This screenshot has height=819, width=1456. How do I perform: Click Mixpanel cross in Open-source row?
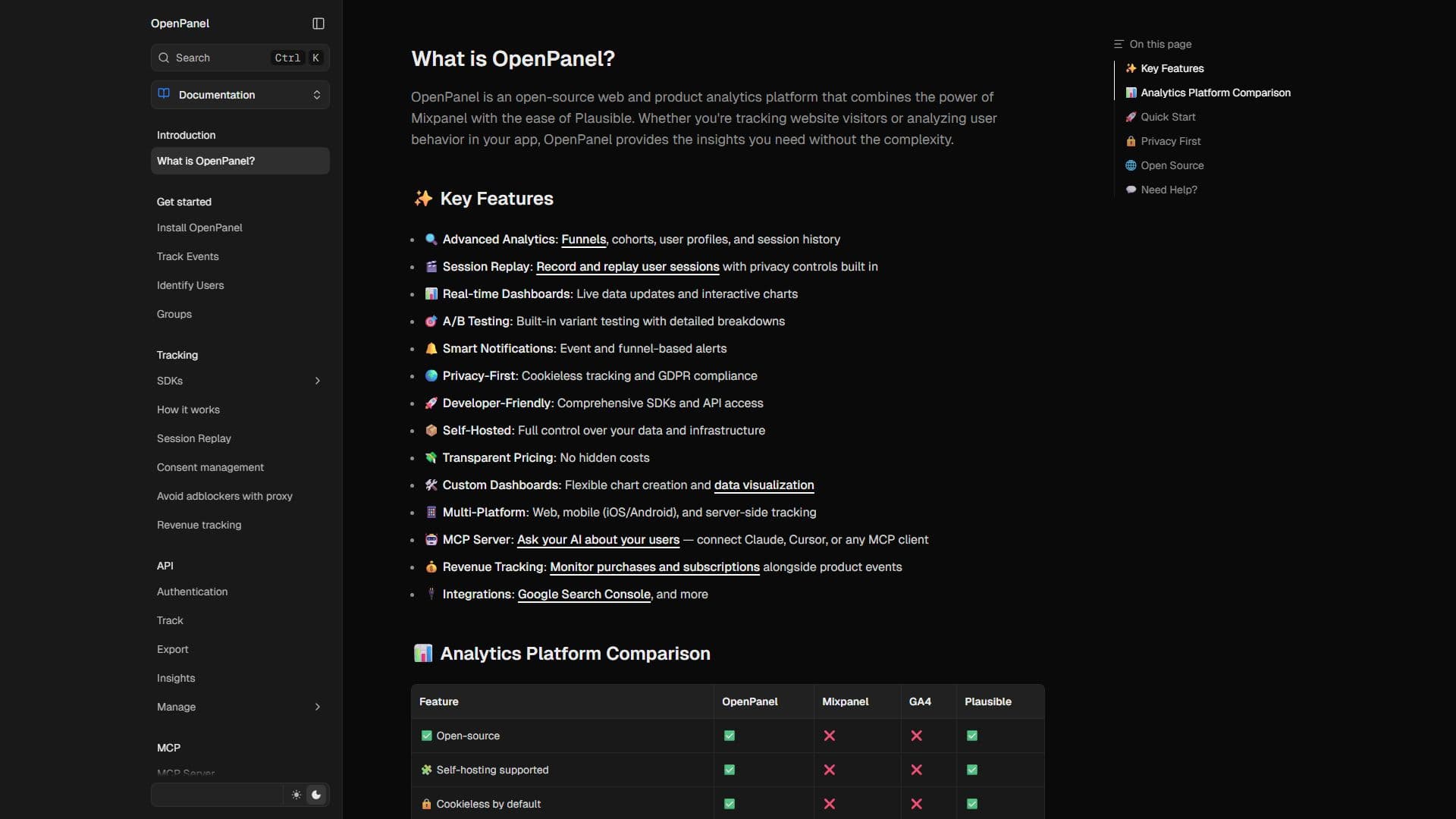(830, 736)
